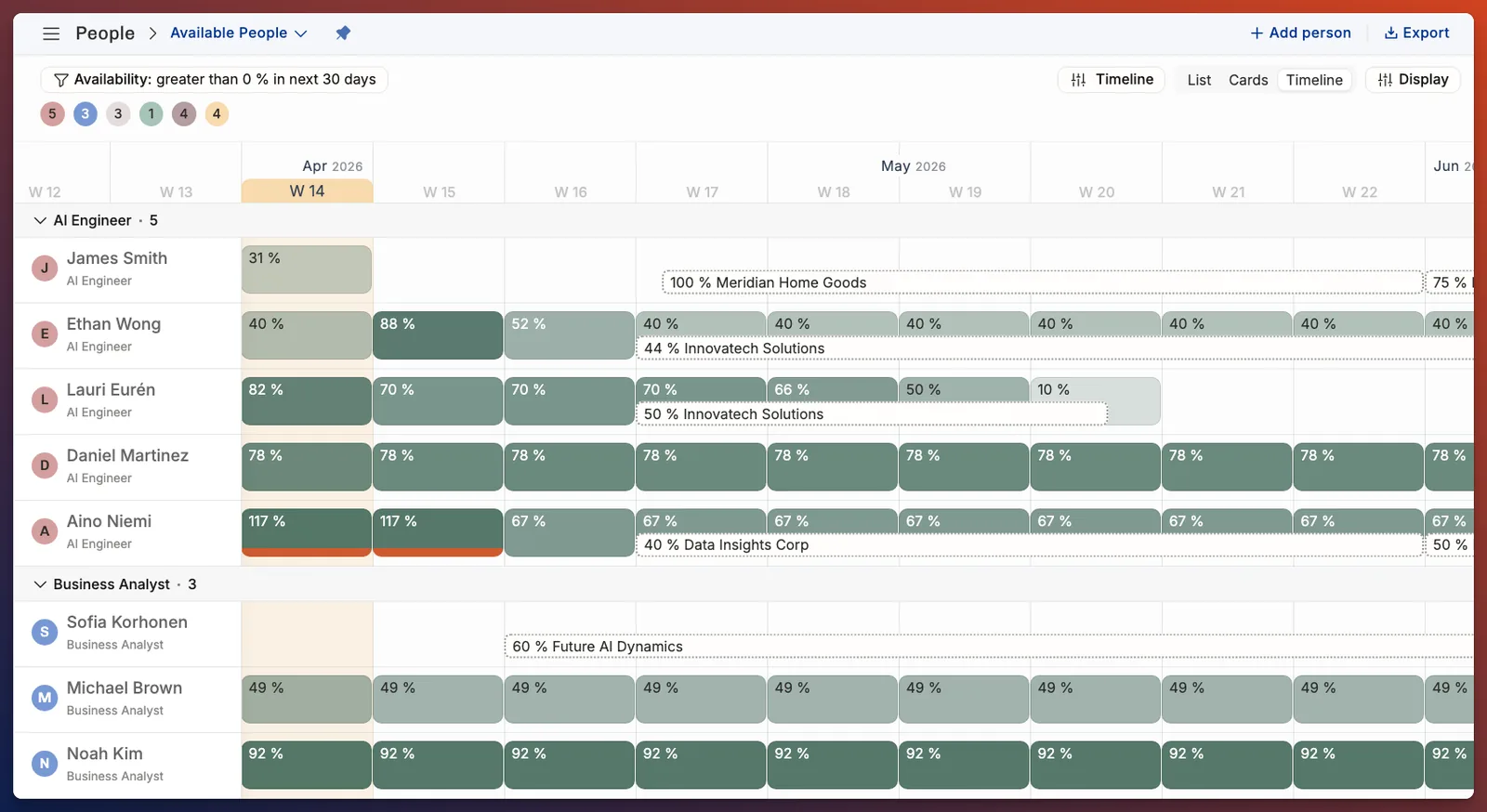The image size is (1487, 812).
Task: Open Michael Brown avatar
Action: [45, 699]
